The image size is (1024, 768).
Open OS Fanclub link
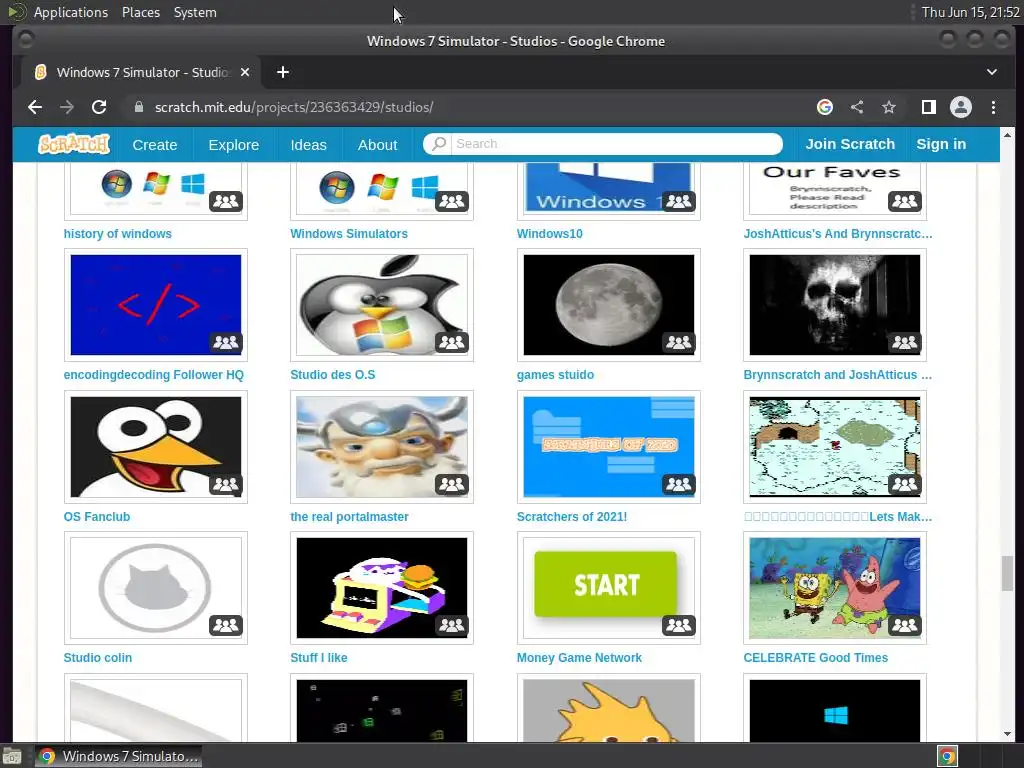[x=97, y=517]
